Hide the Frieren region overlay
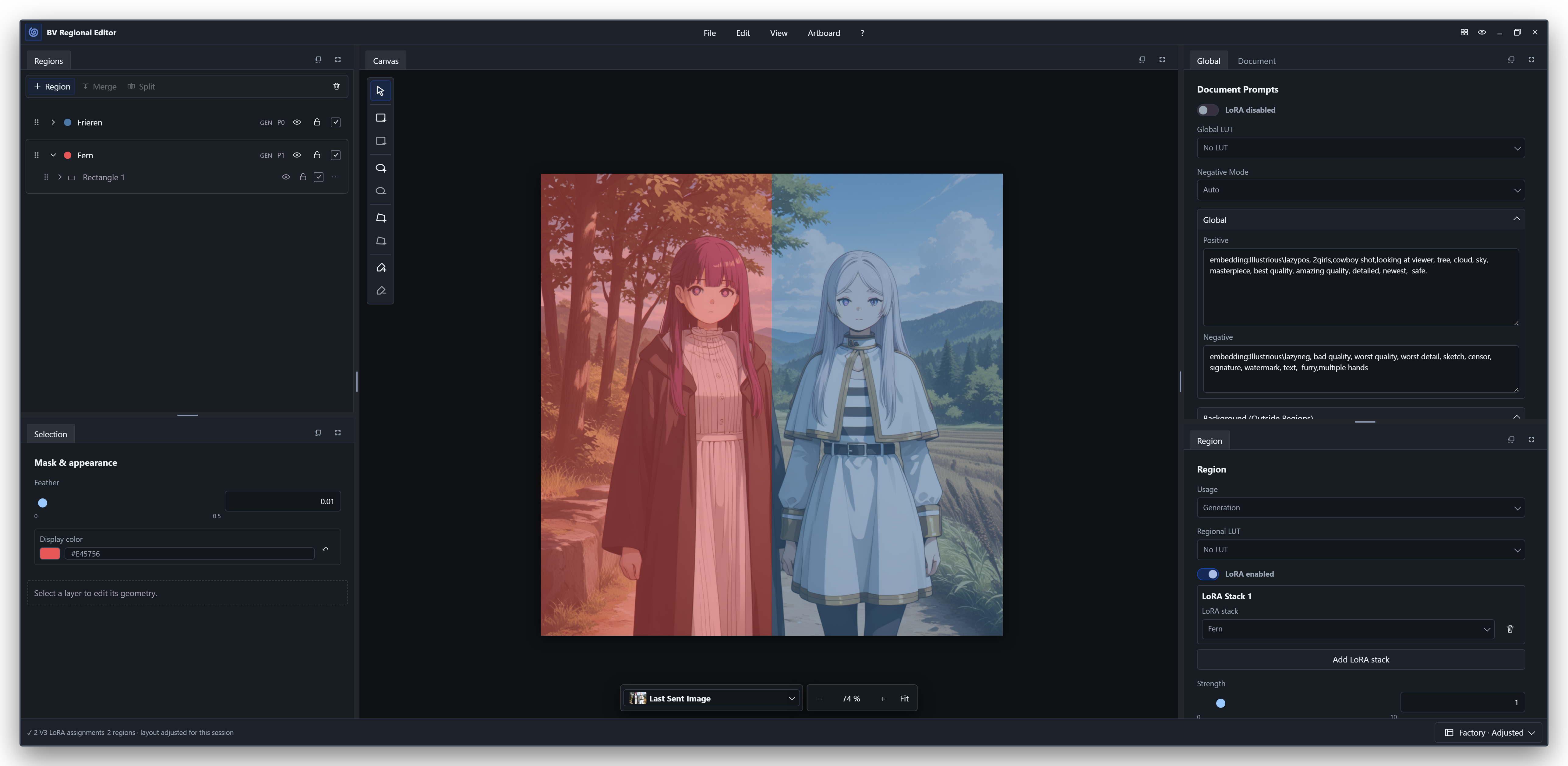The image size is (1568, 766). (x=297, y=122)
